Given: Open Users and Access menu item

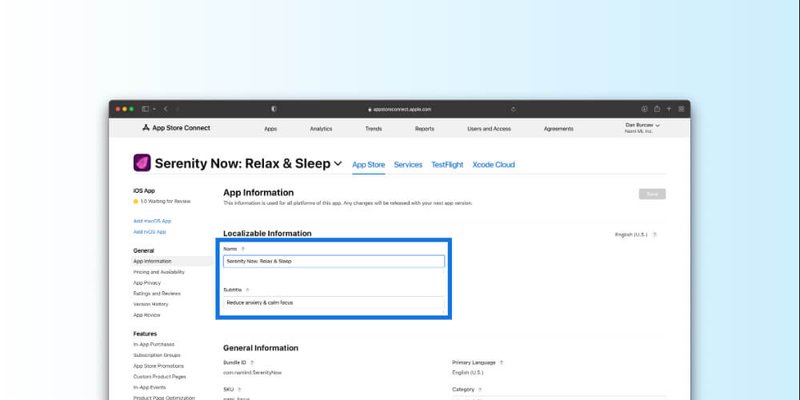Looking at the screenshot, I should click(x=489, y=129).
